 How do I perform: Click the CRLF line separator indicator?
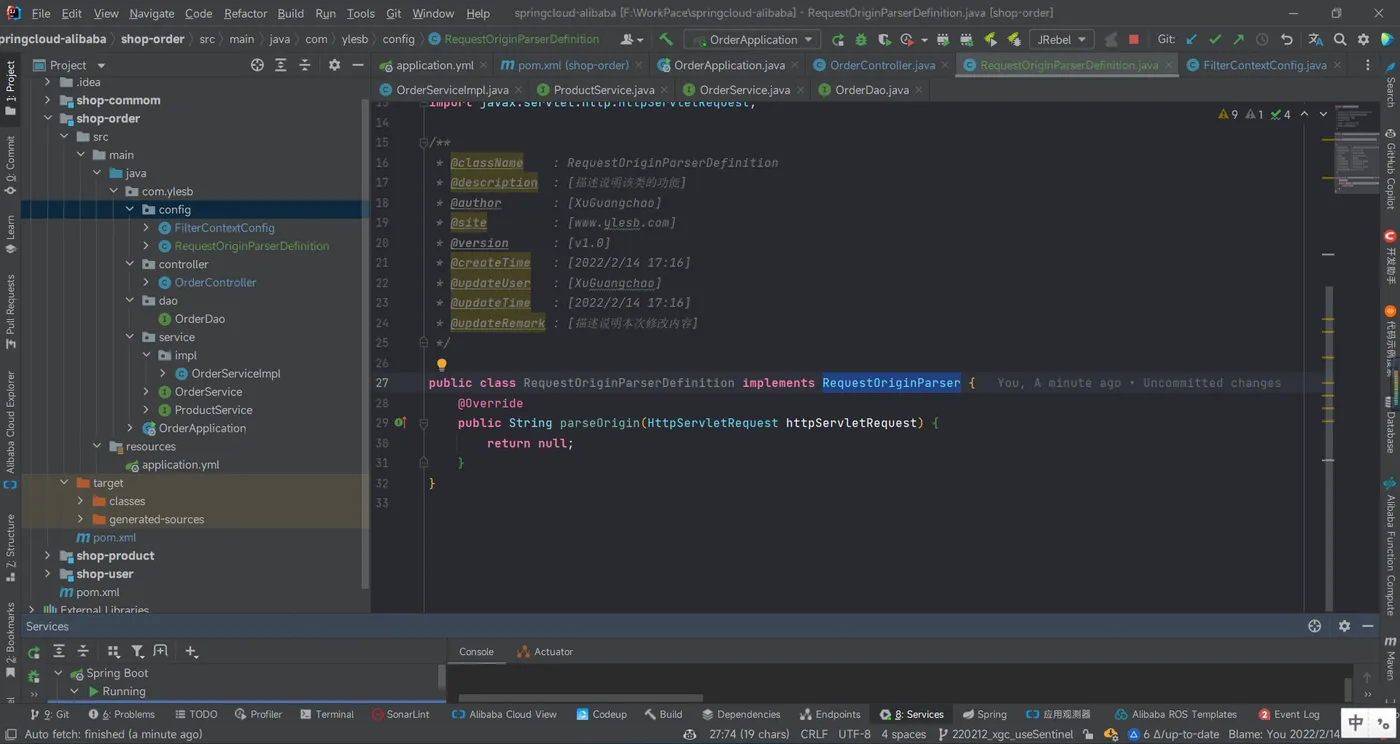click(x=814, y=734)
